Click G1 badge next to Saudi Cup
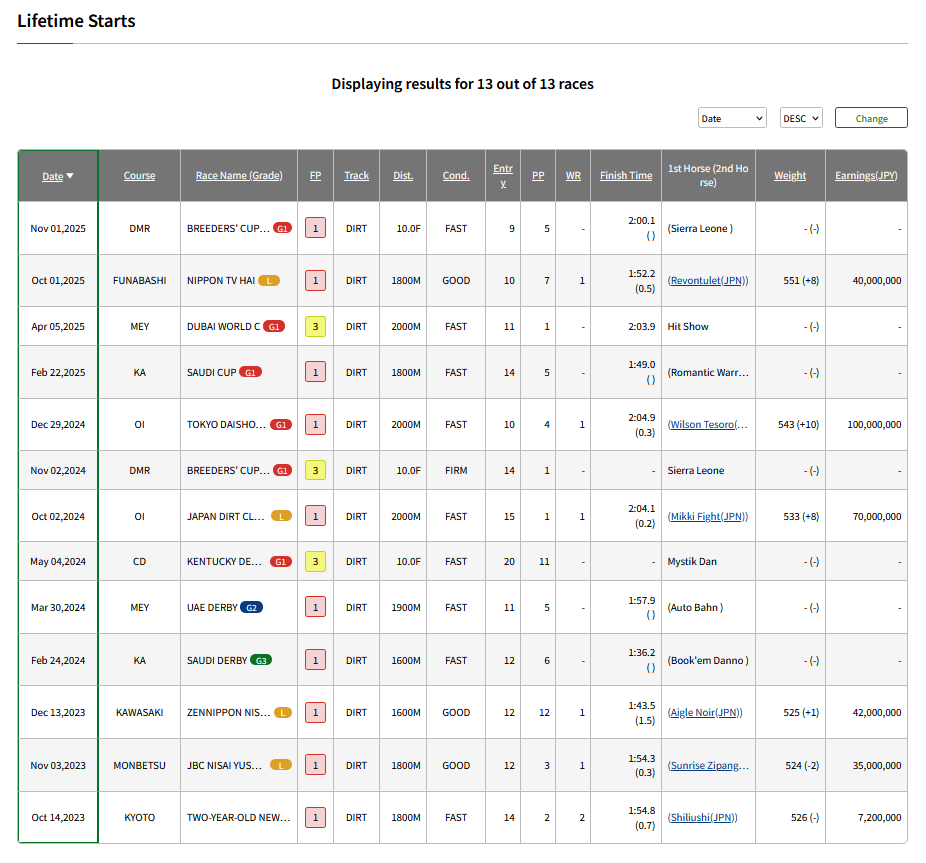Image resolution: width=926 pixels, height=863 pixels. click(x=250, y=373)
